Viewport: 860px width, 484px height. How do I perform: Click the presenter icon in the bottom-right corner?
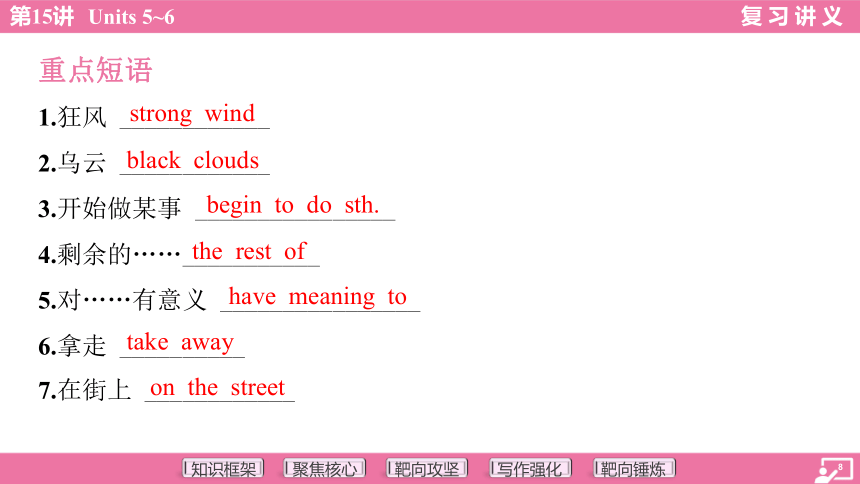(833, 470)
